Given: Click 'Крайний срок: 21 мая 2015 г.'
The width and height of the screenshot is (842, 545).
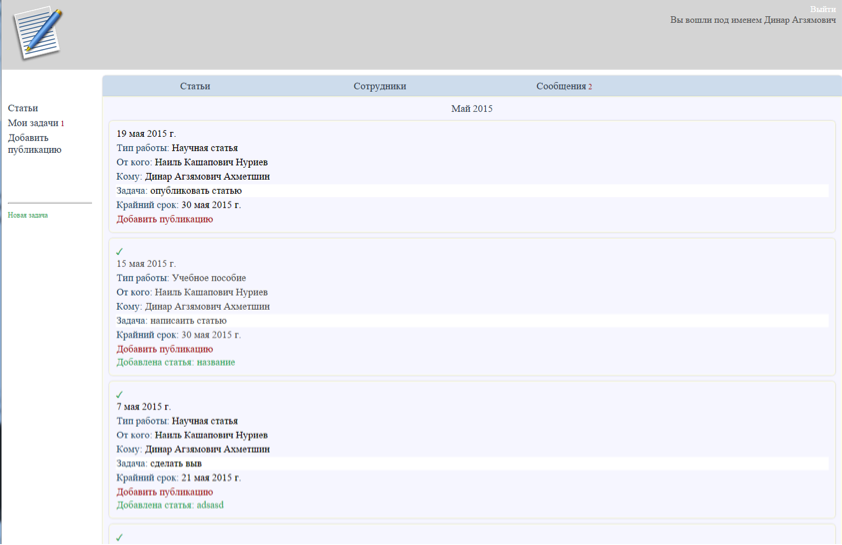Looking at the screenshot, I should (178, 478).
